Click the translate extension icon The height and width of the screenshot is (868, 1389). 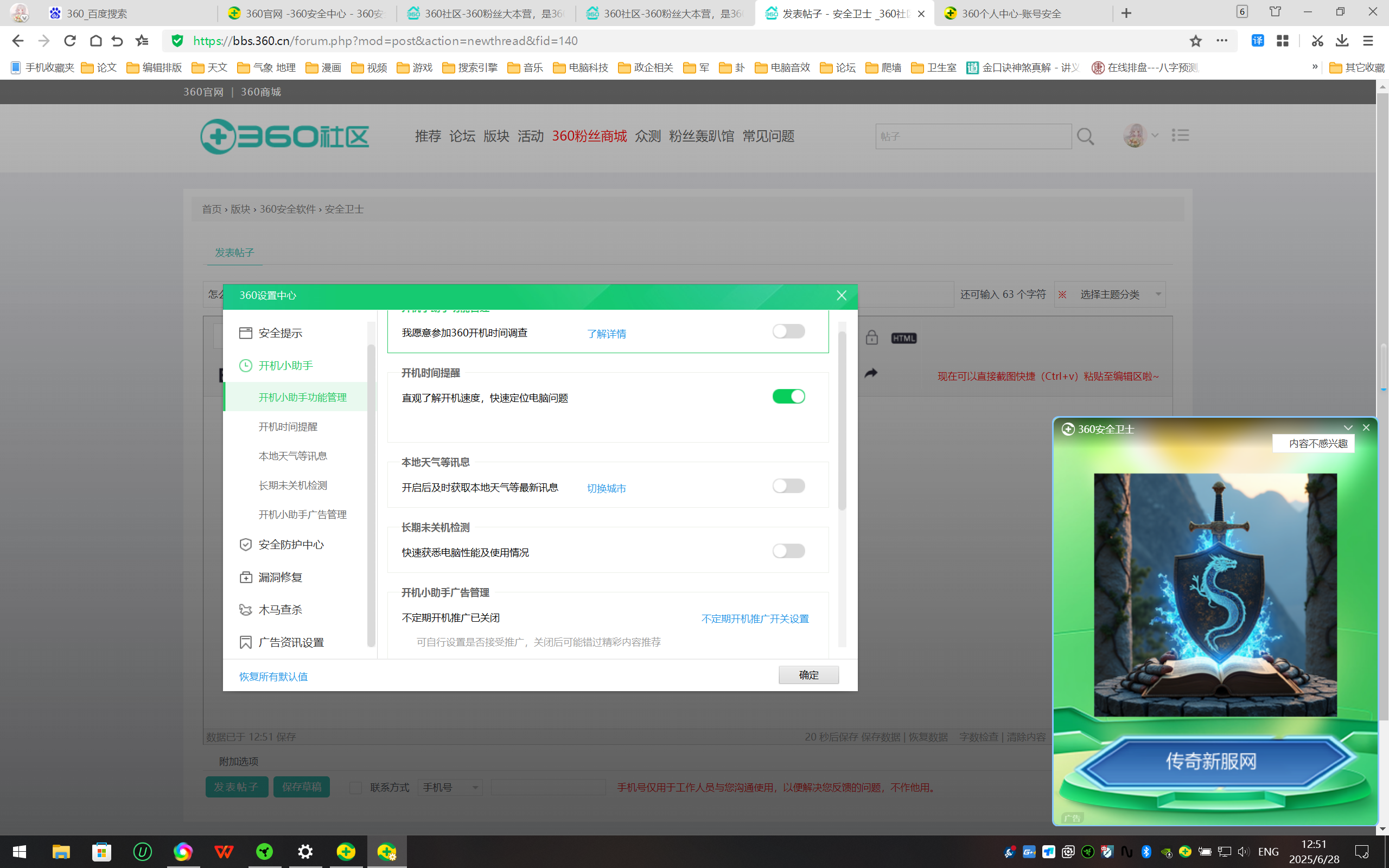[1258, 41]
